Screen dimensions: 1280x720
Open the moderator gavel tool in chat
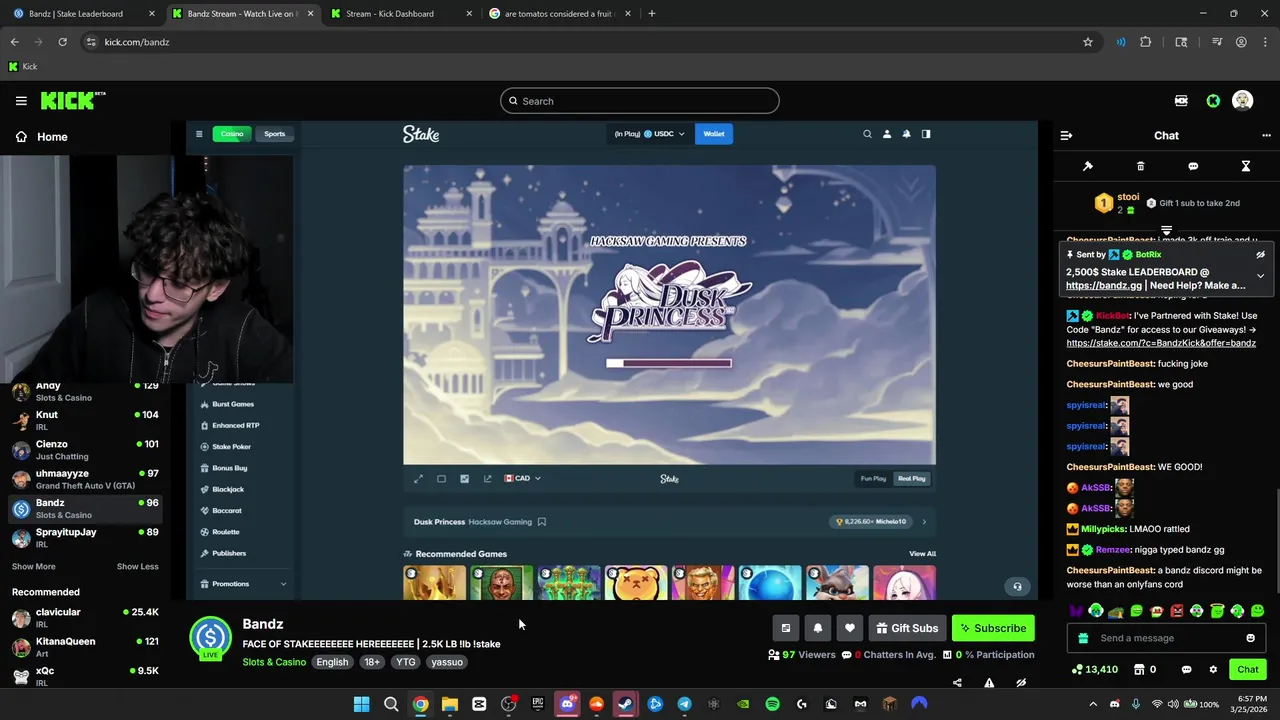[1088, 166]
